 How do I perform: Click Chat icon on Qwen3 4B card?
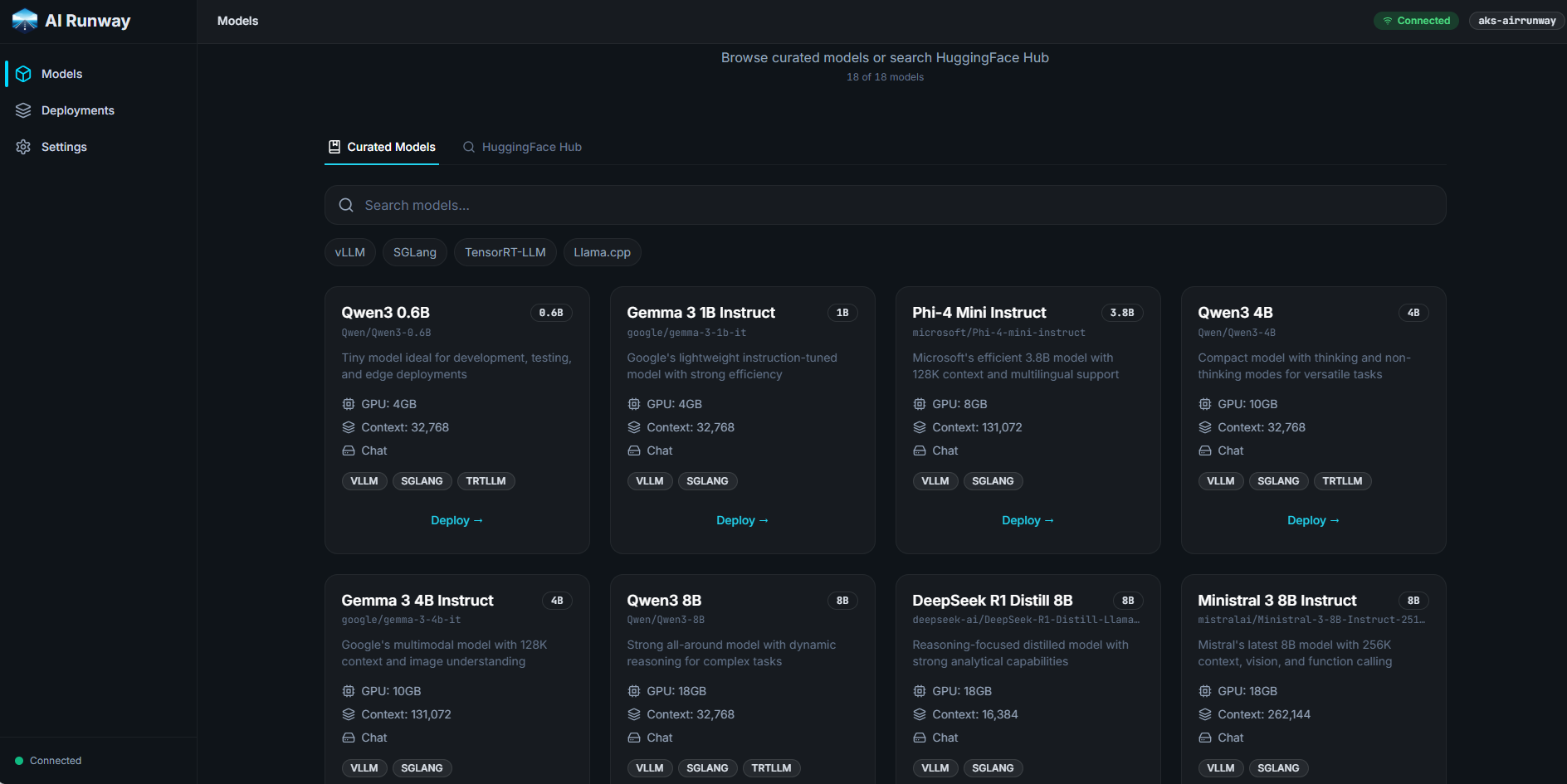point(1205,450)
